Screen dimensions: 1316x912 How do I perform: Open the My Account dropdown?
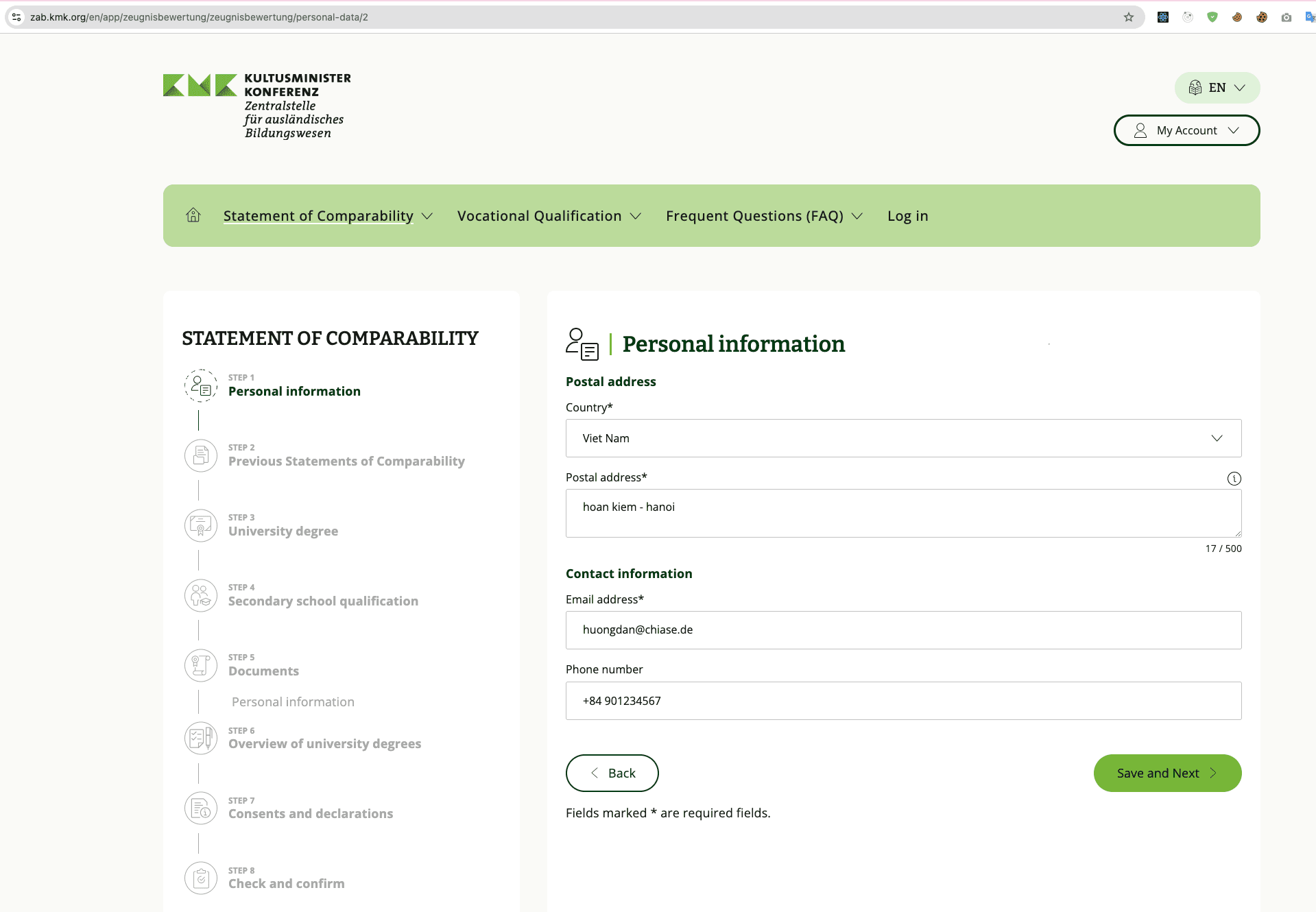click(1186, 130)
